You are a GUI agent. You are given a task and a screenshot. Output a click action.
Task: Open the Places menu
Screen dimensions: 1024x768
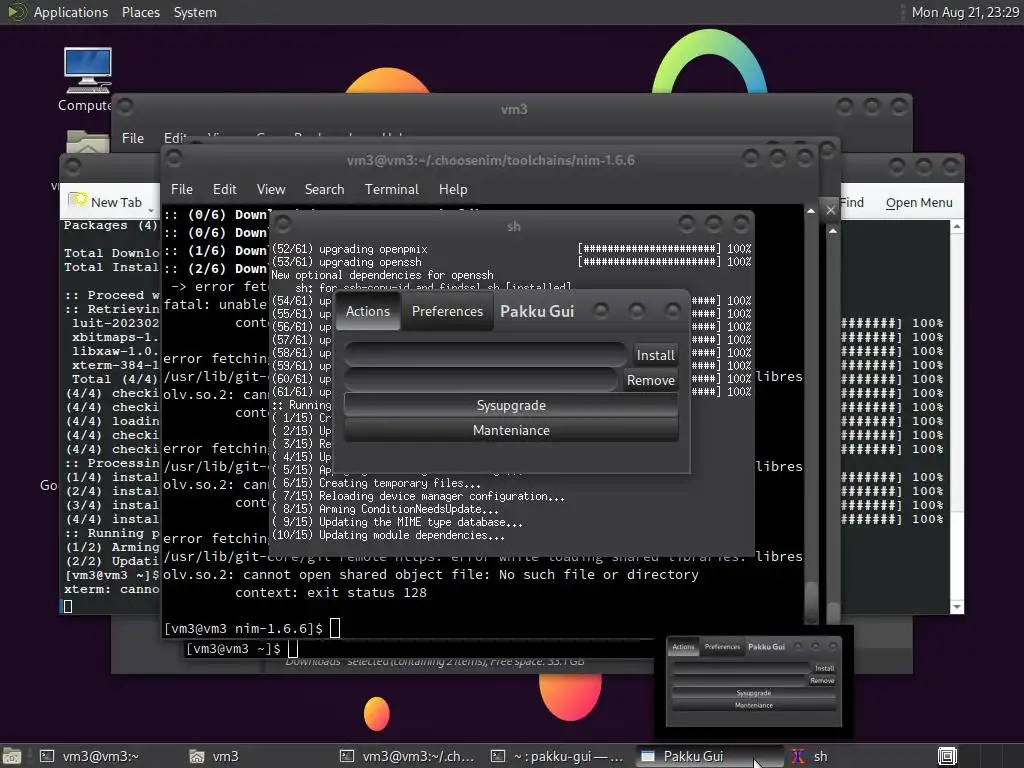(x=140, y=12)
